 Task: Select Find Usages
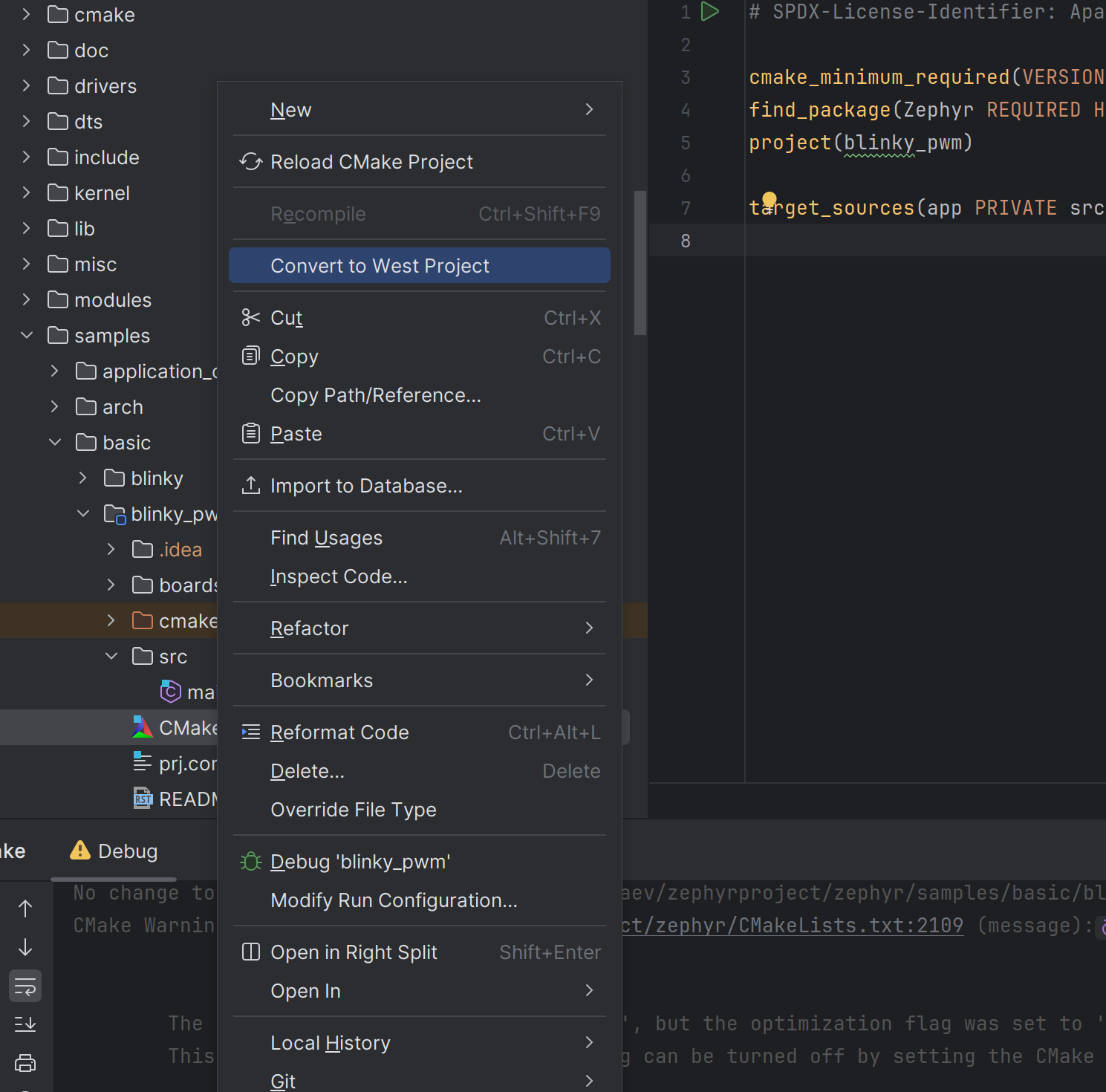click(420, 538)
